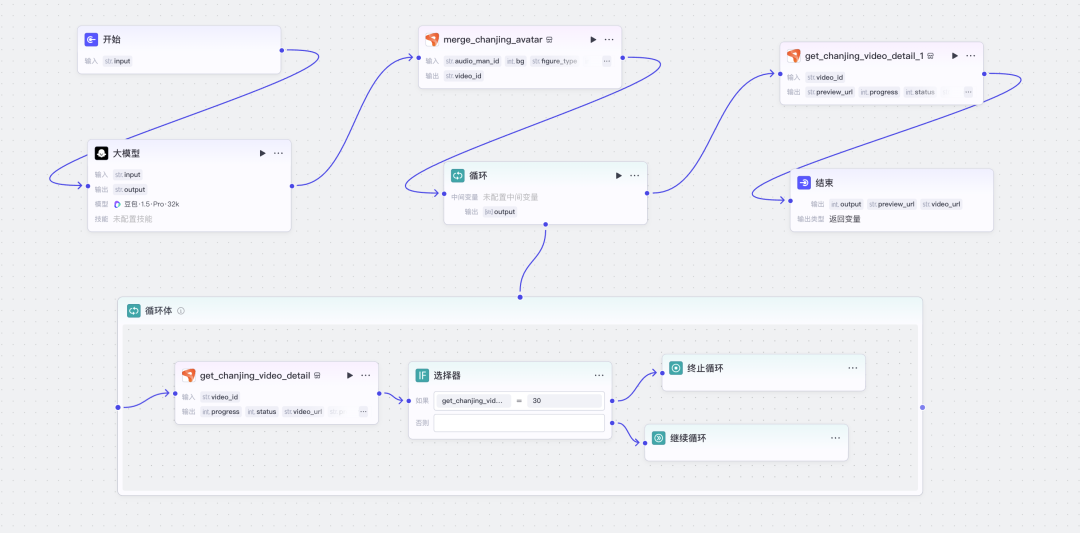Screen dimensions: 1080x533
Task: Click the condition value field showing 30
Action: (x=564, y=400)
